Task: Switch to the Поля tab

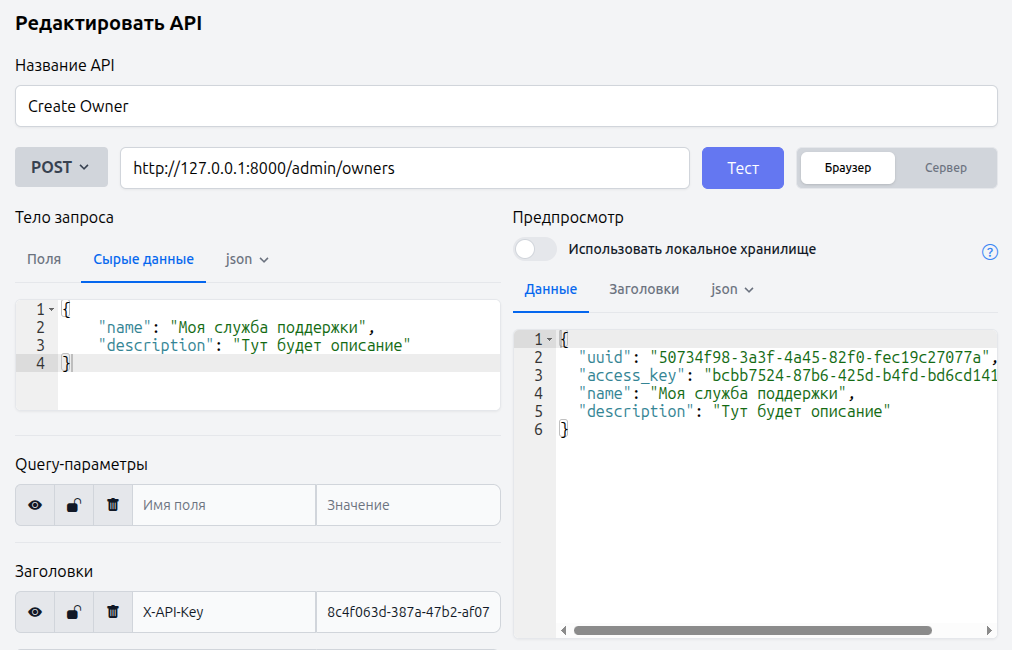Action: pyautogui.click(x=44, y=259)
